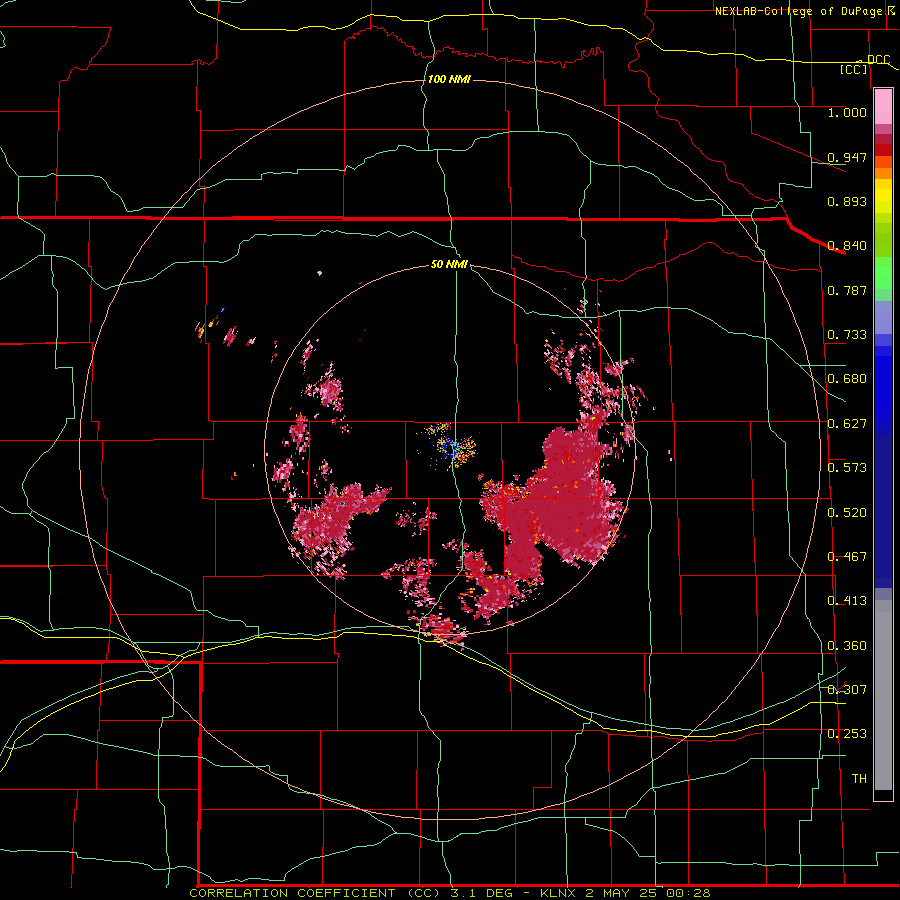Pick the gray lower color bar segment
Screen dimensions: 900x900
click(883, 695)
